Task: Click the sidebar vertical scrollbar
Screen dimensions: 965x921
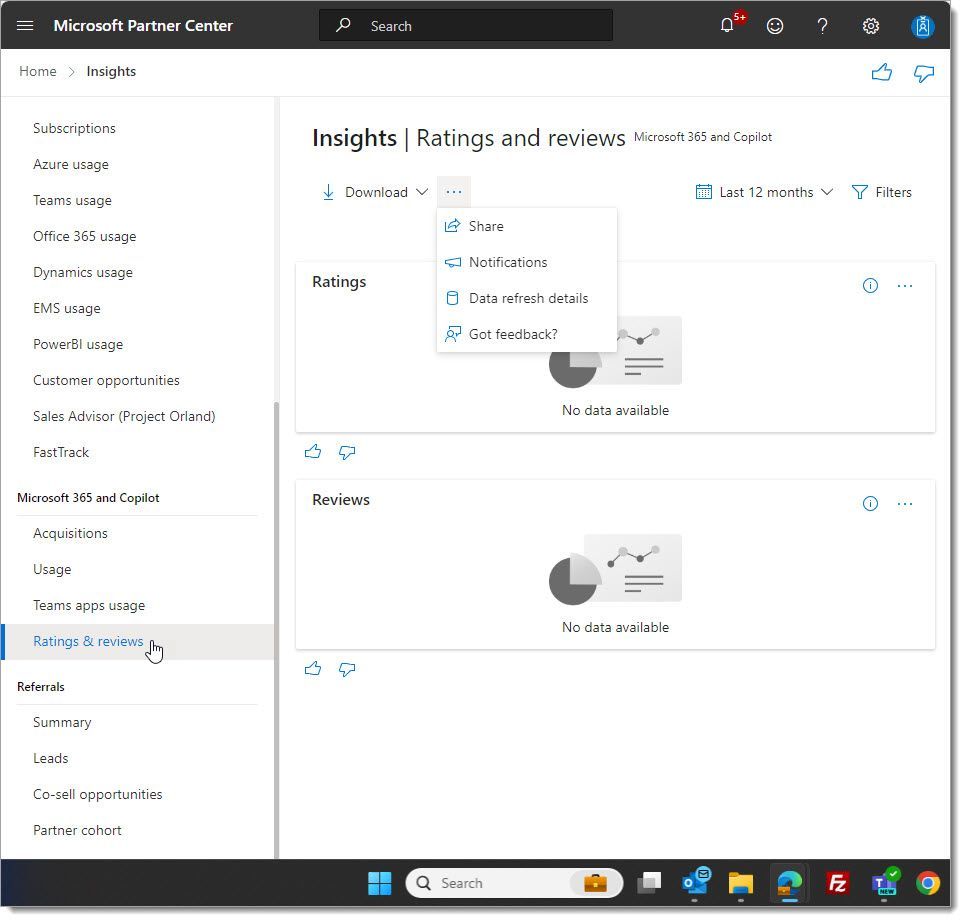Action: [276, 628]
